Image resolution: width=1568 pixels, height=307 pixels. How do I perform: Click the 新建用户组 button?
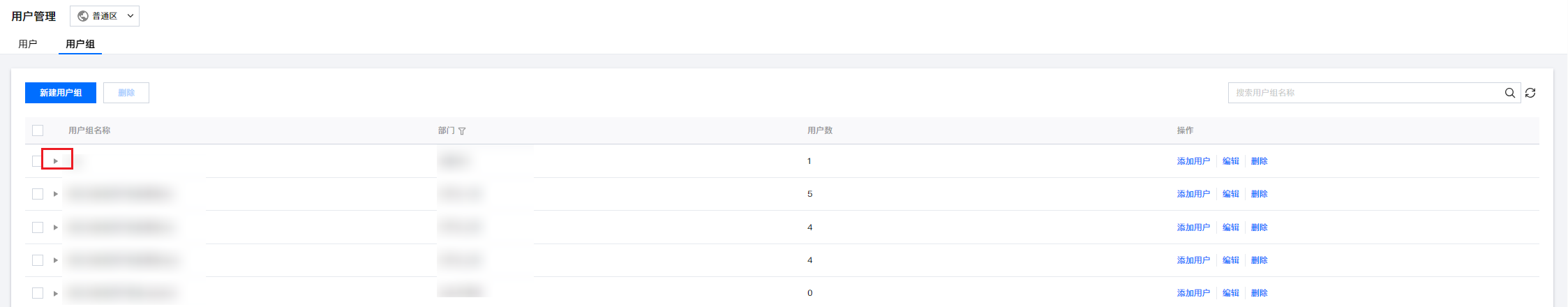(x=61, y=93)
